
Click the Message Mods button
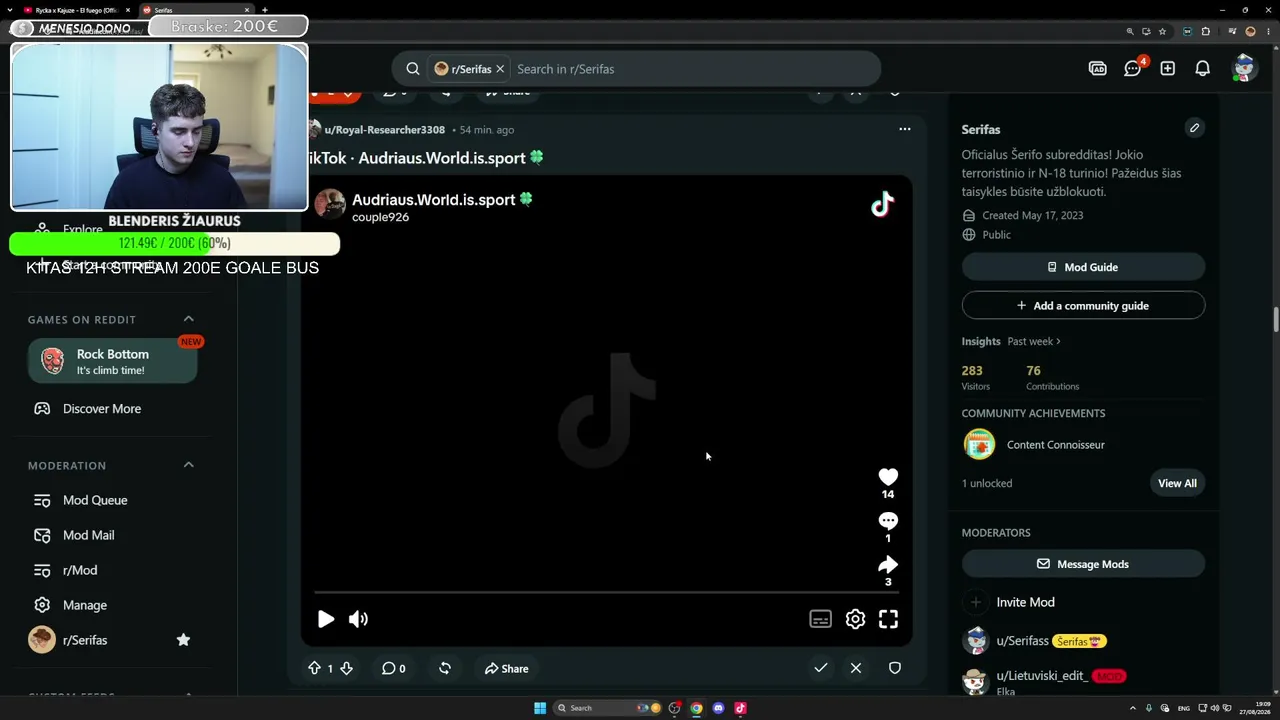[1083, 564]
